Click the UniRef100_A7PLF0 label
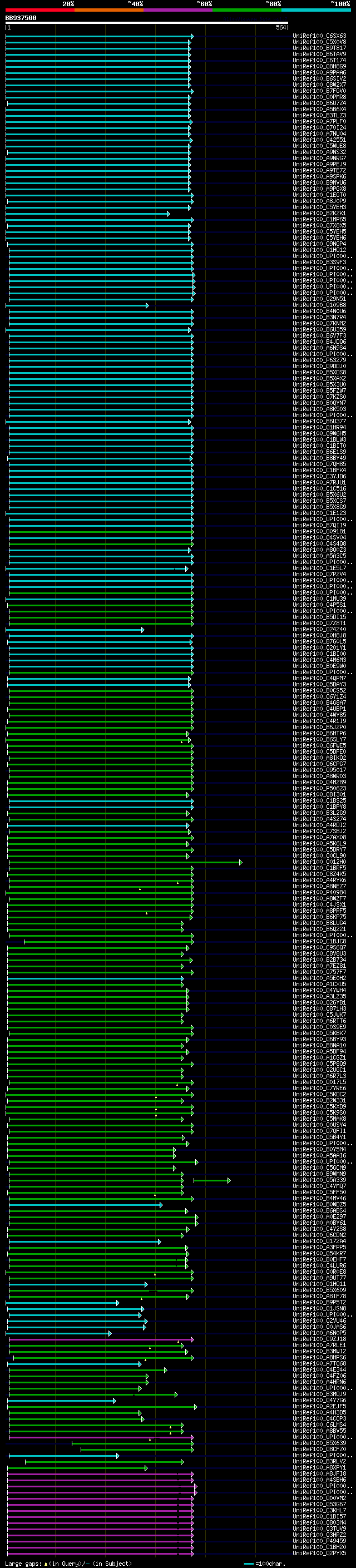This screenshot has height=1568, width=356. [x=319, y=121]
